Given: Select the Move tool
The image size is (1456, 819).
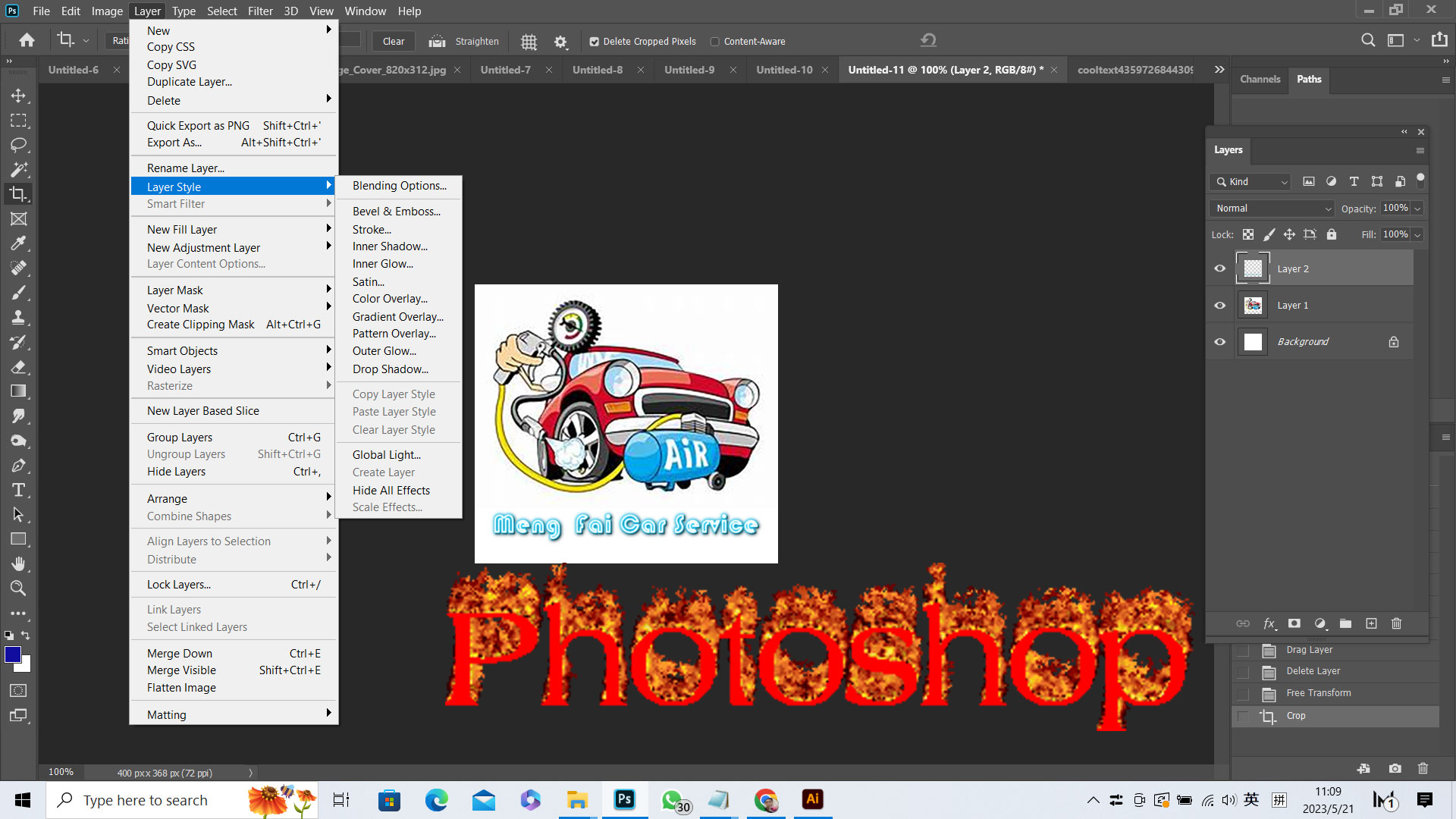Looking at the screenshot, I should (x=18, y=96).
